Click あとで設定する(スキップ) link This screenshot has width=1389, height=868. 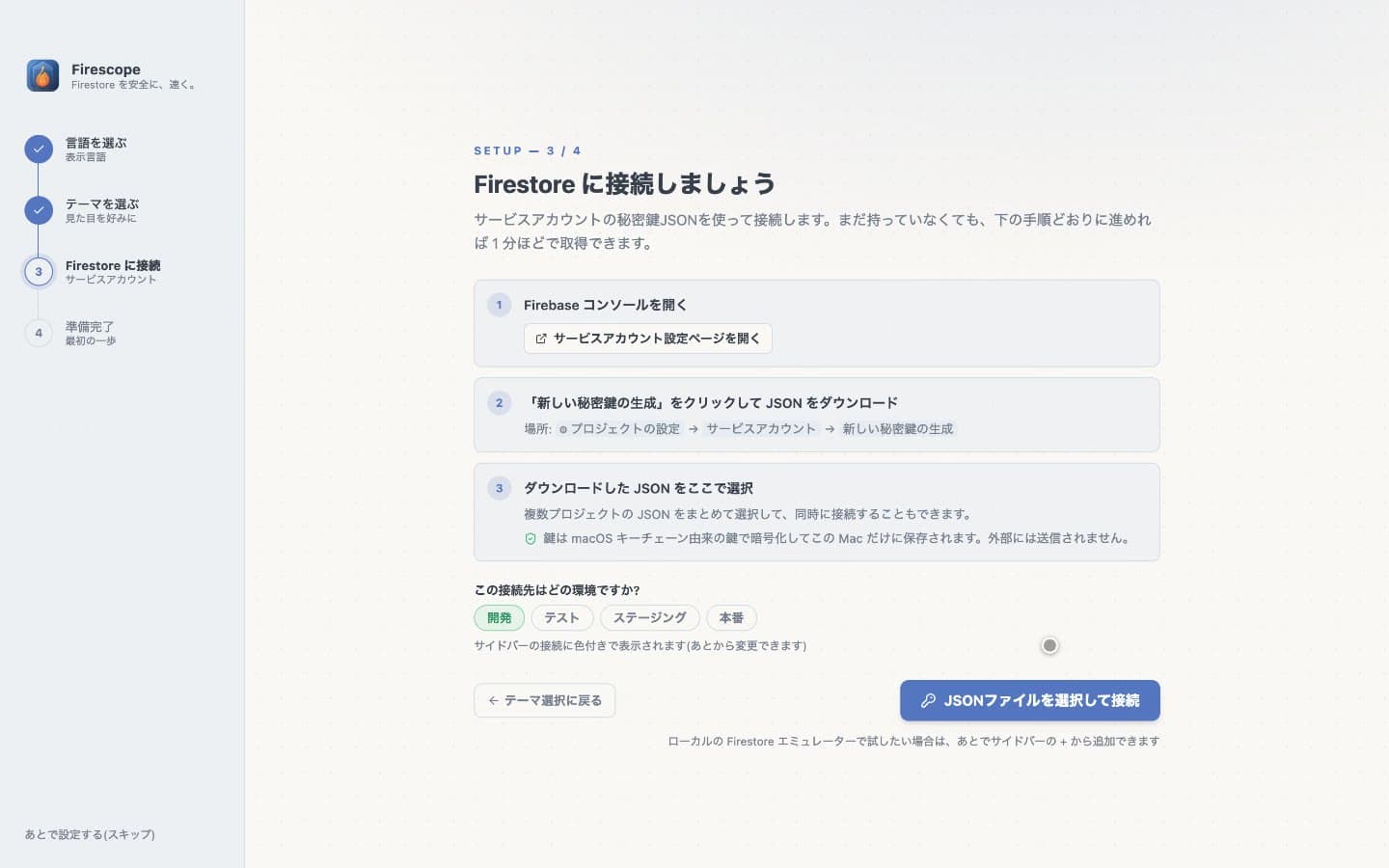[x=90, y=835]
